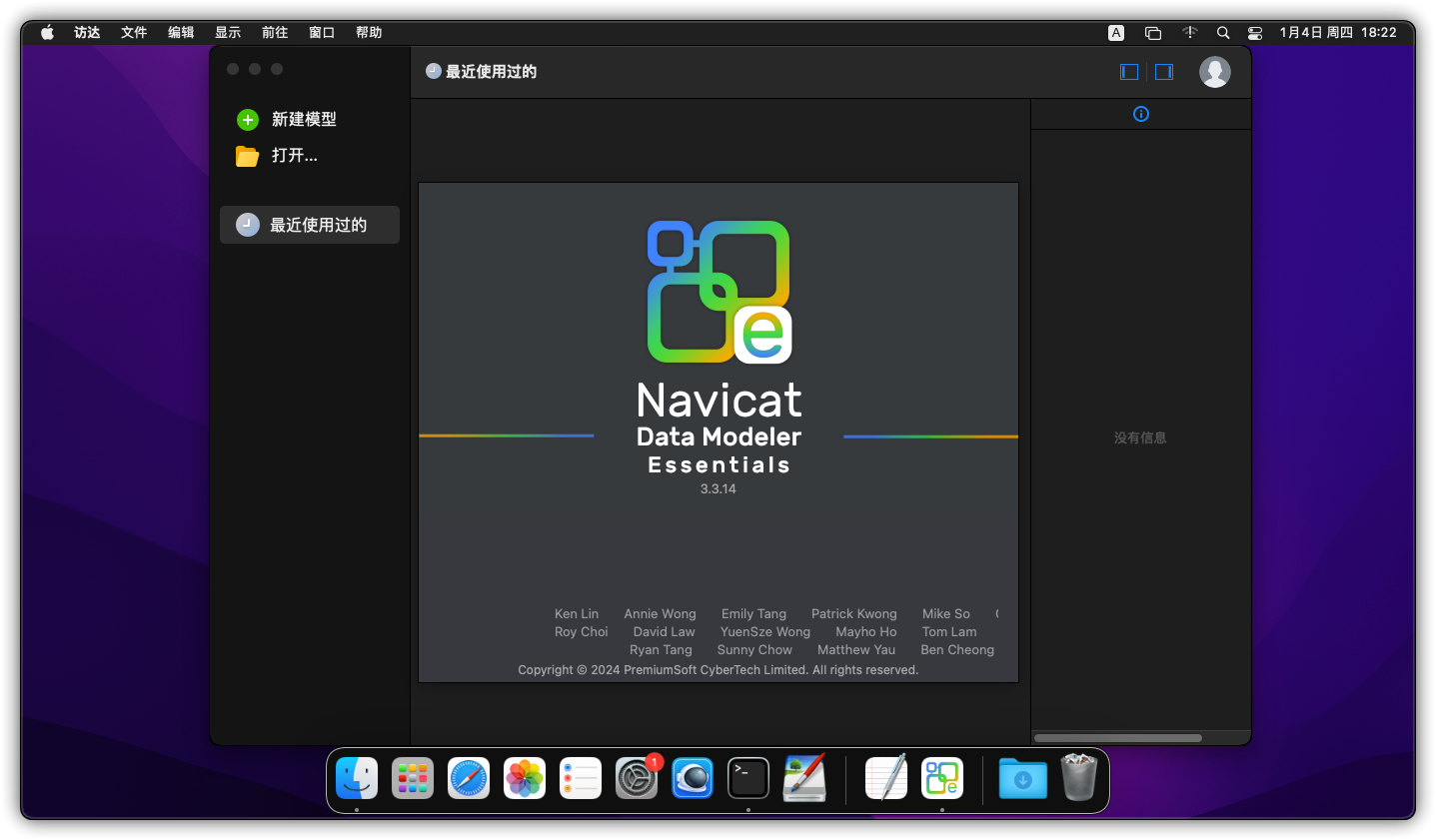Image resolution: width=1436 pixels, height=840 pixels.
Task: Open the user account avatar
Action: coord(1215,72)
